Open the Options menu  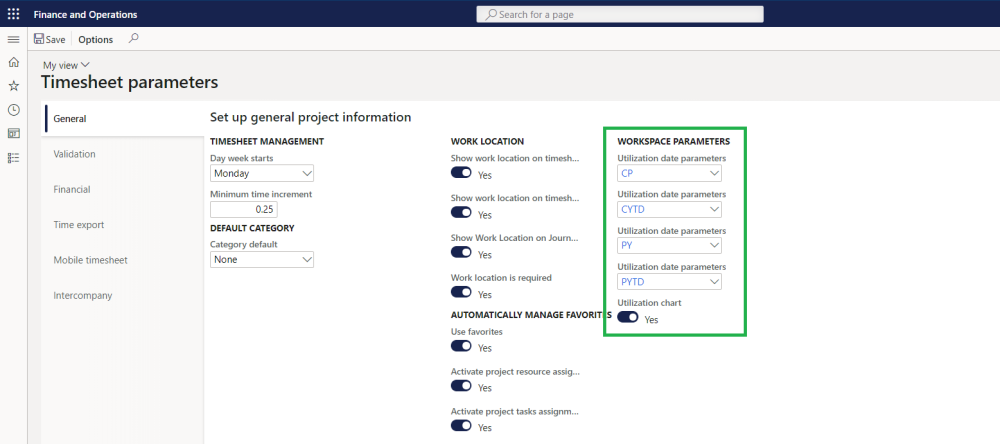[x=96, y=39]
